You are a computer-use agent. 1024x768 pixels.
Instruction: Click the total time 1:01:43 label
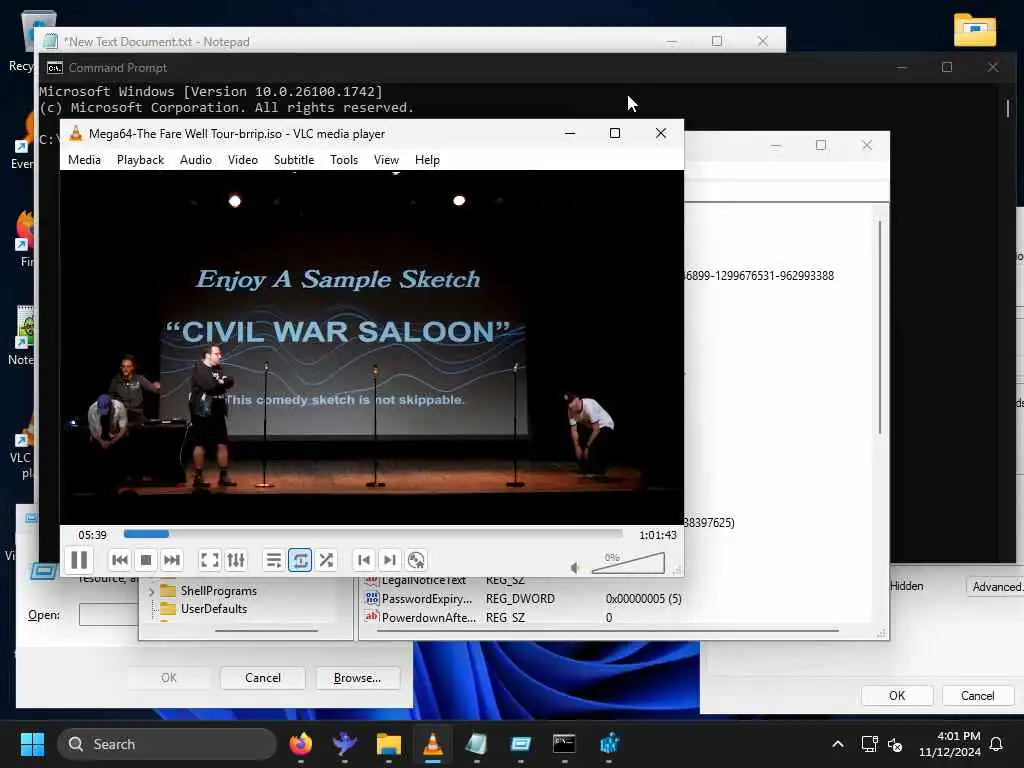pos(658,535)
